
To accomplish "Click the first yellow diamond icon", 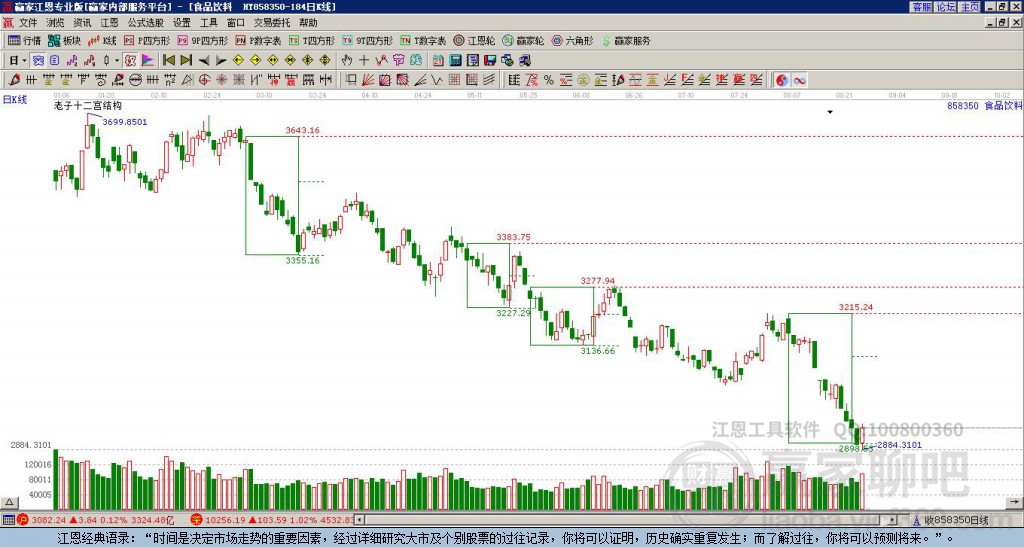I will [x=238, y=60].
